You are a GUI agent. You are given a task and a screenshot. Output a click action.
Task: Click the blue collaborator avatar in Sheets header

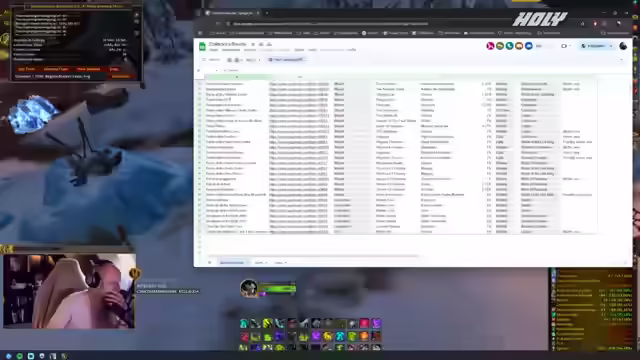click(529, 46)
